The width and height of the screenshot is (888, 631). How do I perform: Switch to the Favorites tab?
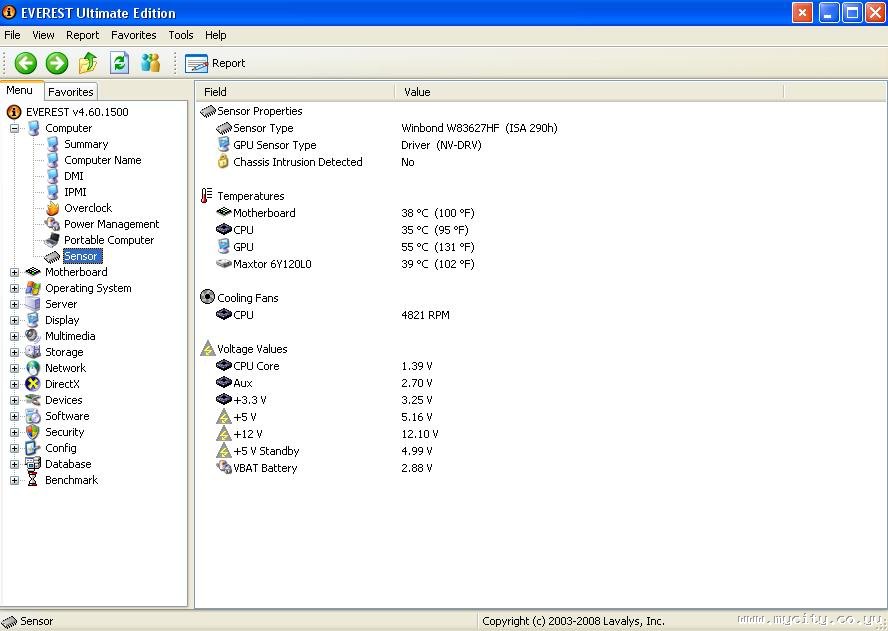[x=70, y=92]
